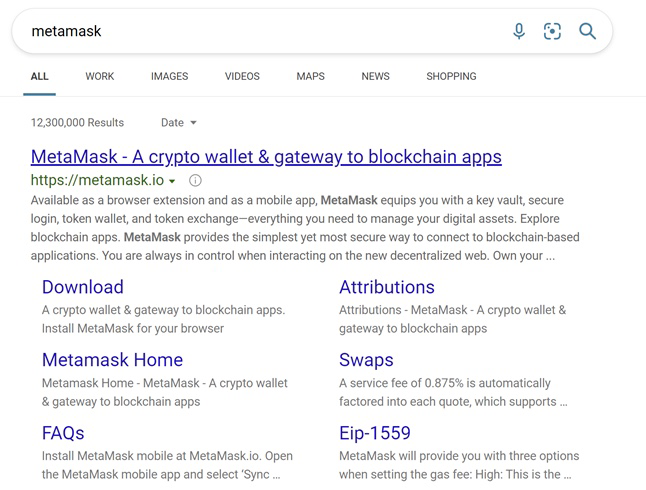Open the Attributions sitelink
646x490 pixels.
click(387, 287)
